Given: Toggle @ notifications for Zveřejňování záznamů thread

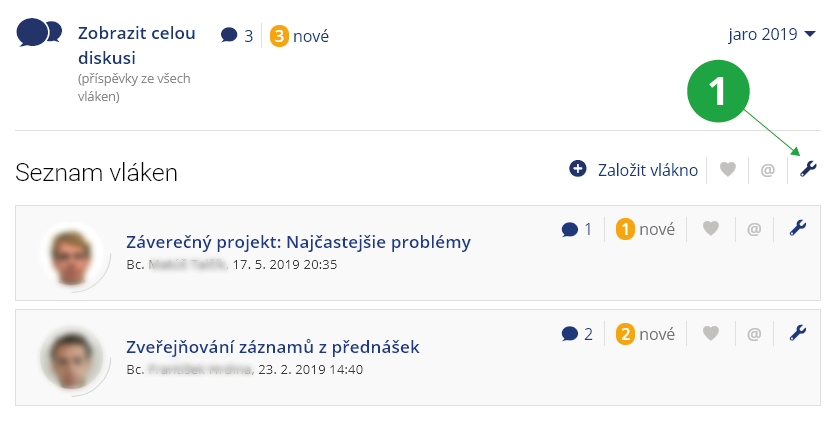Looking at the screenshot, I should pos(754,333).
